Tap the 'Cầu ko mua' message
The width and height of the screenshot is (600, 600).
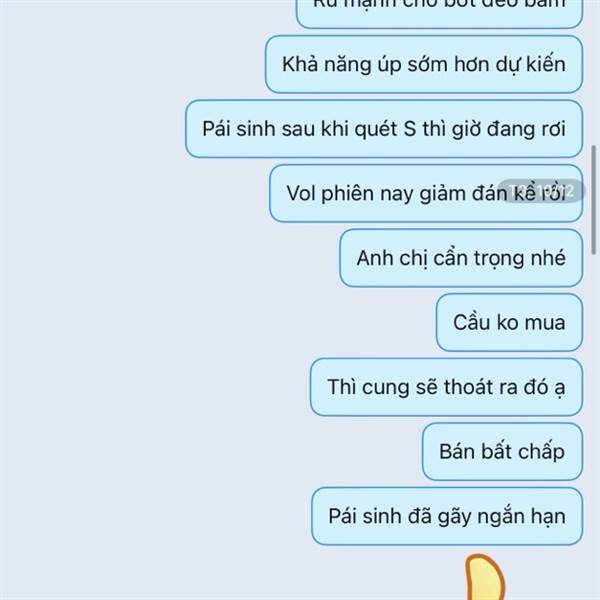[x=509, y=323]
